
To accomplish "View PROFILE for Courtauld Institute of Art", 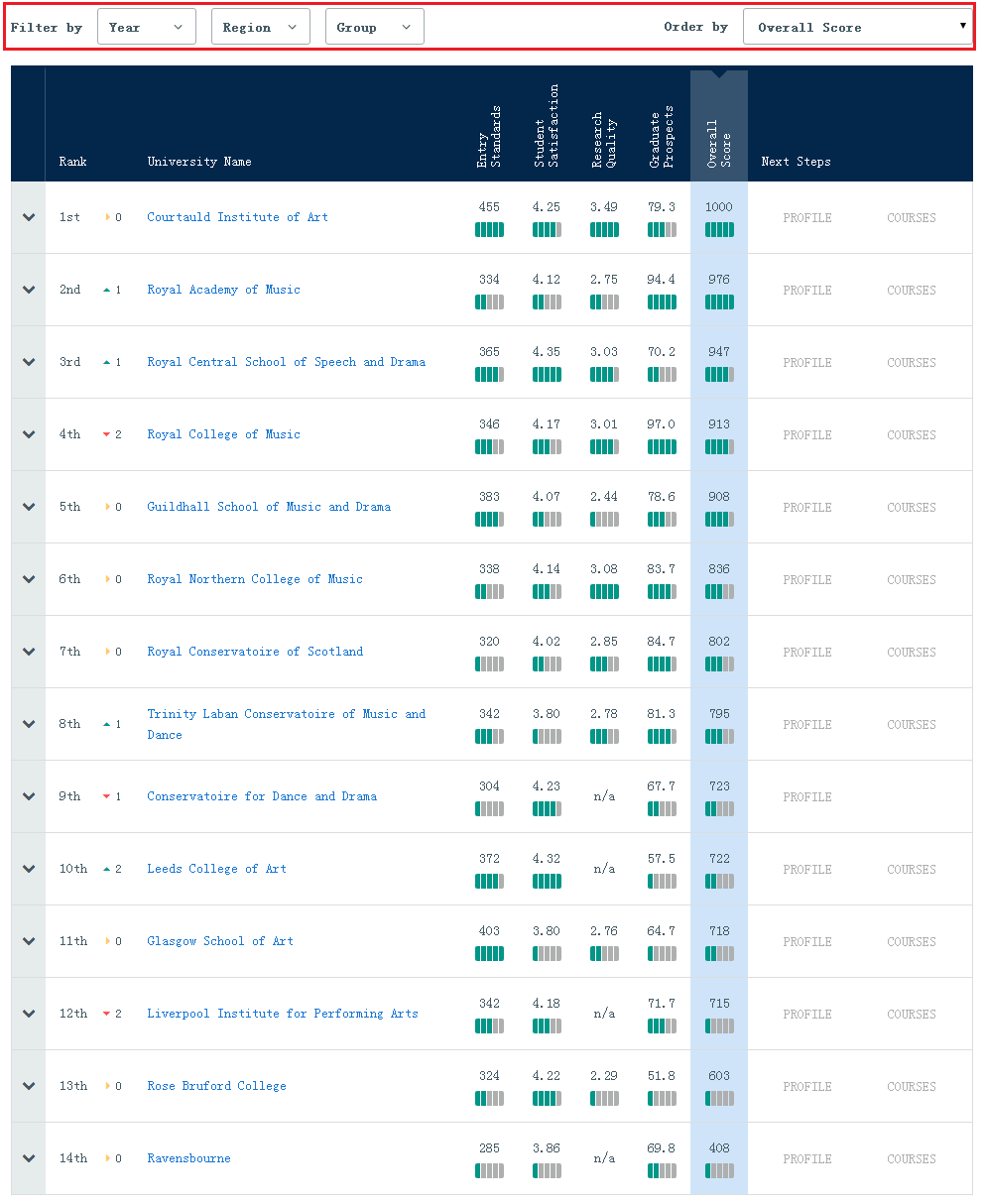I will pyautogui.click(x=807, y=218).
